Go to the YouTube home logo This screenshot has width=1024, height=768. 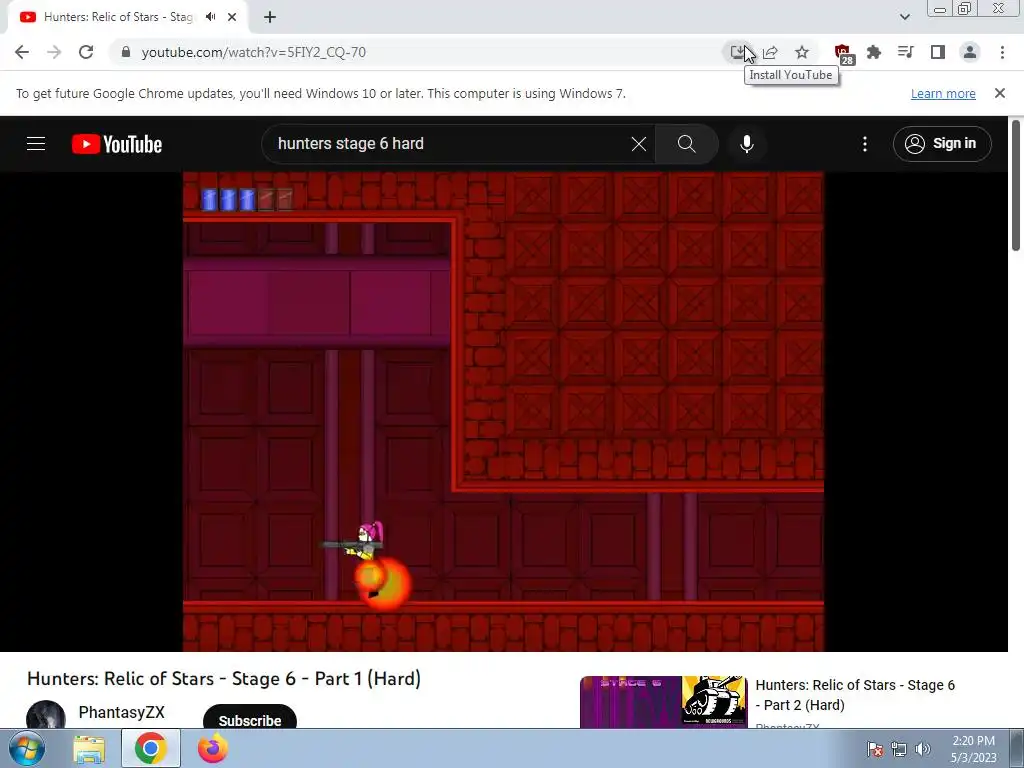tap(117, 144)
